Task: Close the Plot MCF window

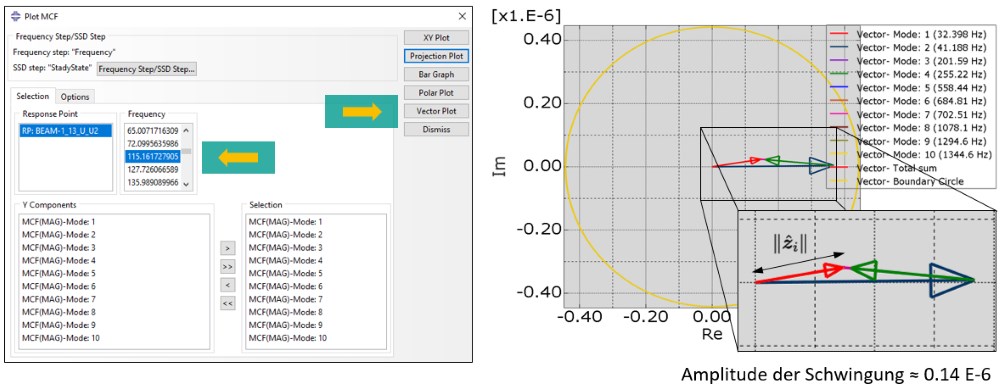Action: coord(462,16)
